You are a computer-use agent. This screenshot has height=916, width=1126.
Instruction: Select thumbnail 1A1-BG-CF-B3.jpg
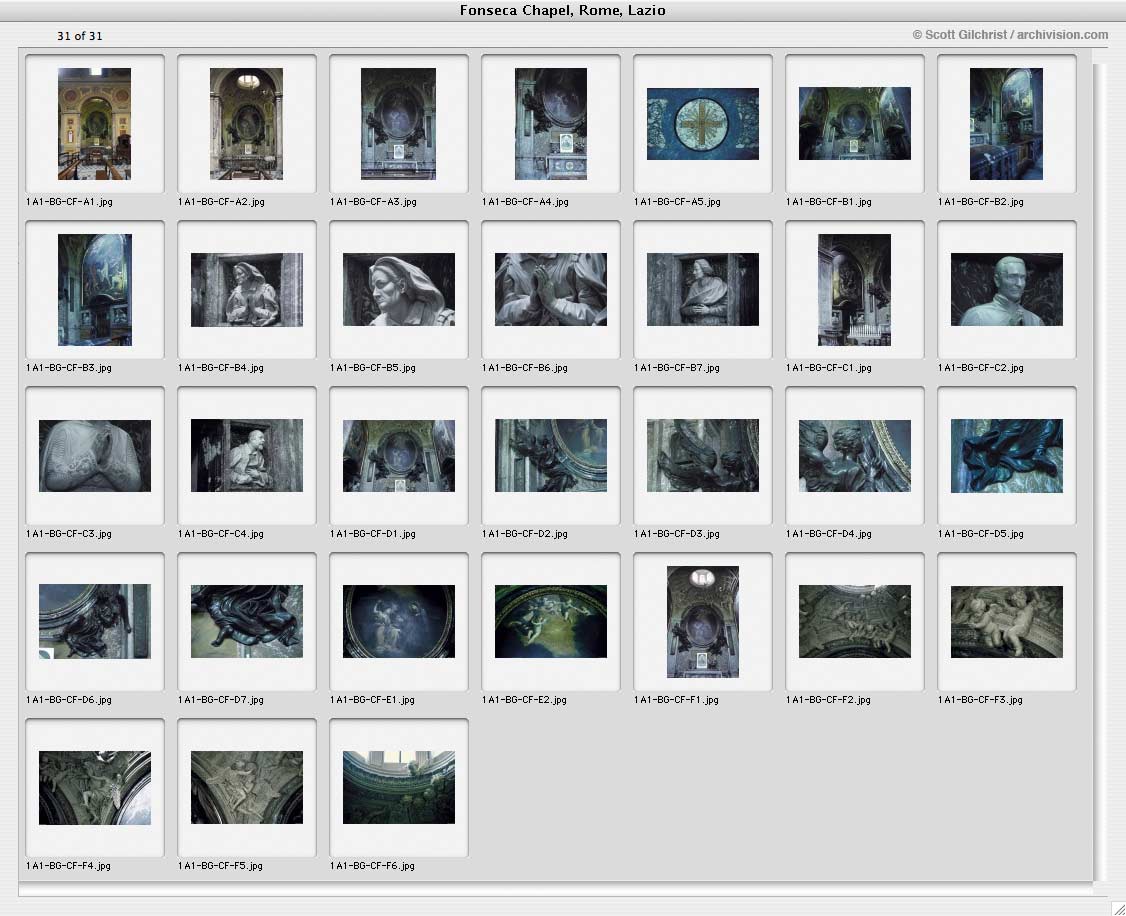coord(95,289)
